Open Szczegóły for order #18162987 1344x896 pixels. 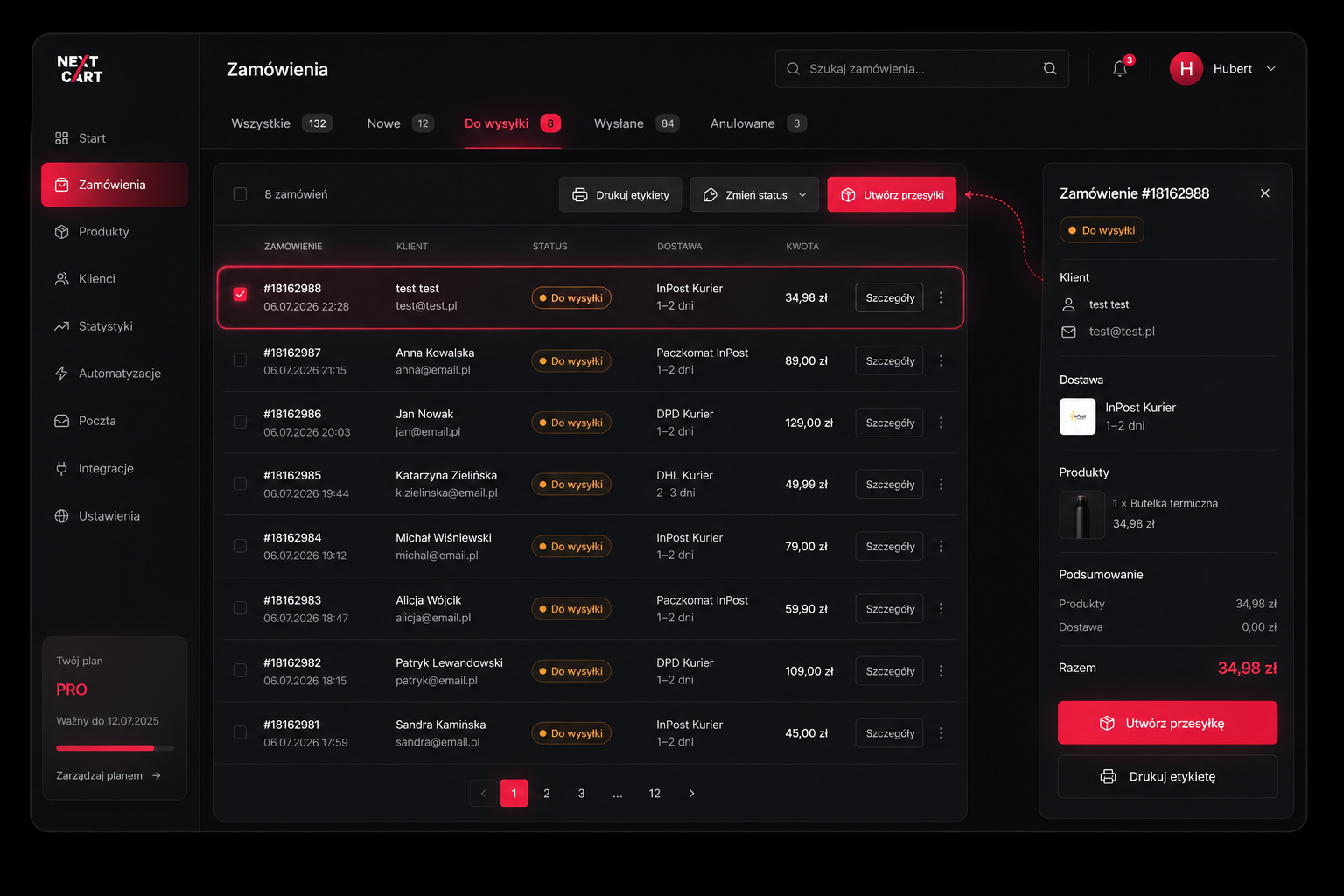889,360
